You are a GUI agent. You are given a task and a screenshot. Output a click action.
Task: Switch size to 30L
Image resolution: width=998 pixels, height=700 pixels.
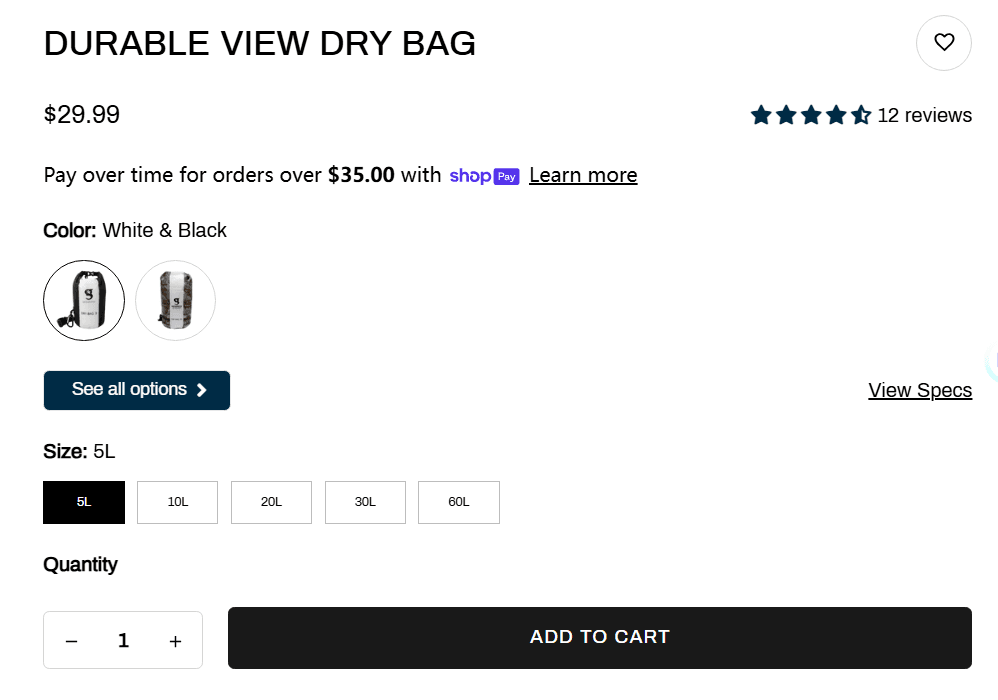365,502
